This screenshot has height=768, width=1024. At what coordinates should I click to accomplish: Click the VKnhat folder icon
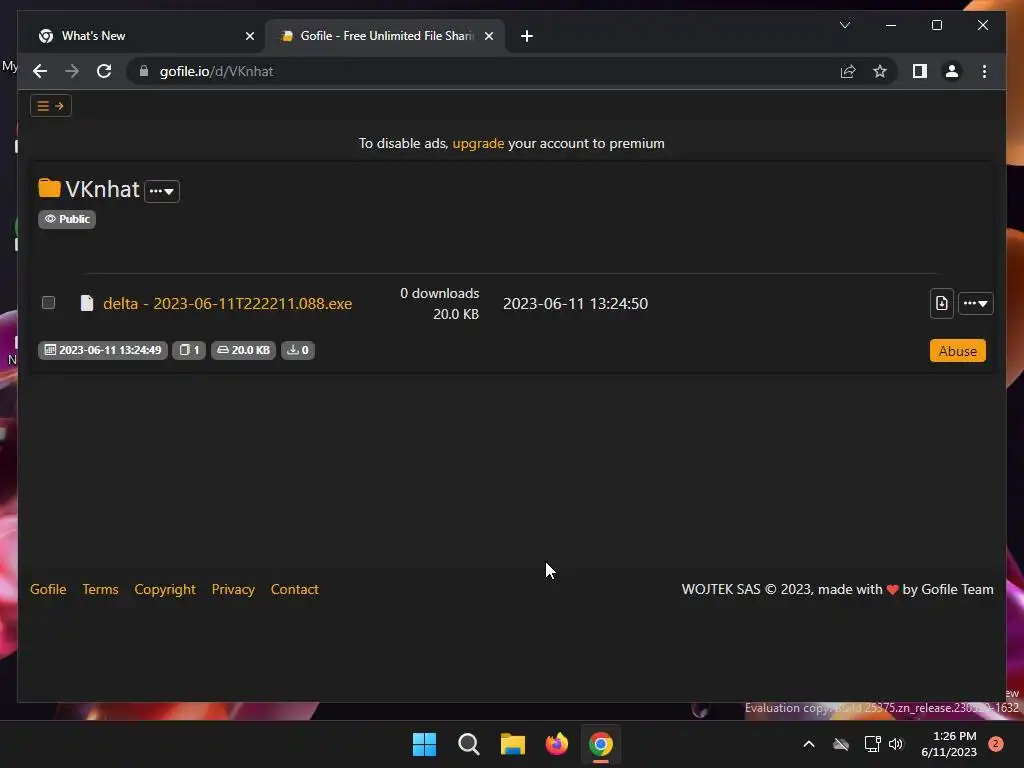click(x=49, y=188)
